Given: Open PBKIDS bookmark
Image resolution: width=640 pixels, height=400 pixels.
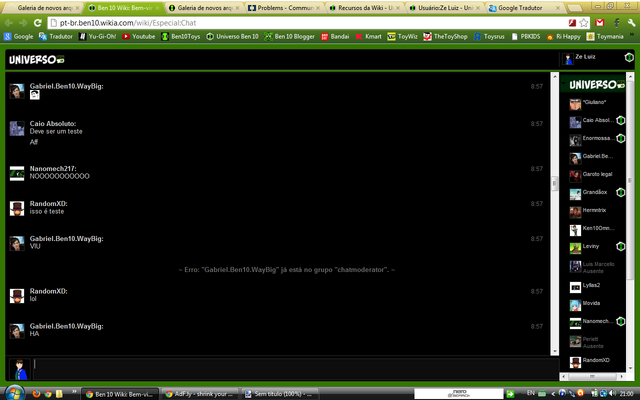Looking at the screenshot, I should [525, 36].
